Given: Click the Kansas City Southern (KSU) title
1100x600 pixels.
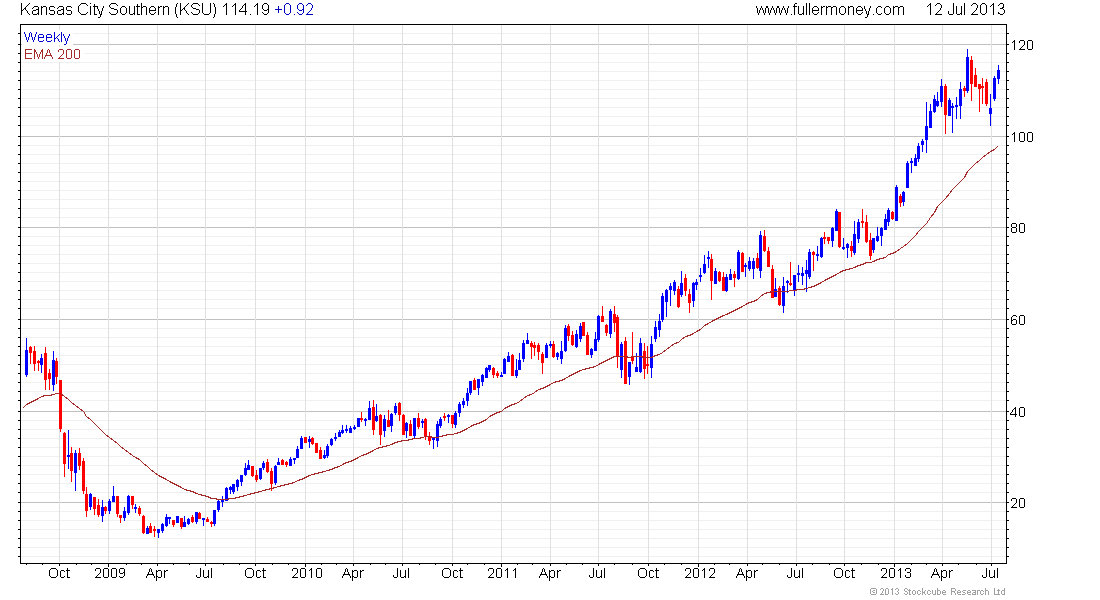Looking at the screenshot, I should coord(119,10).
